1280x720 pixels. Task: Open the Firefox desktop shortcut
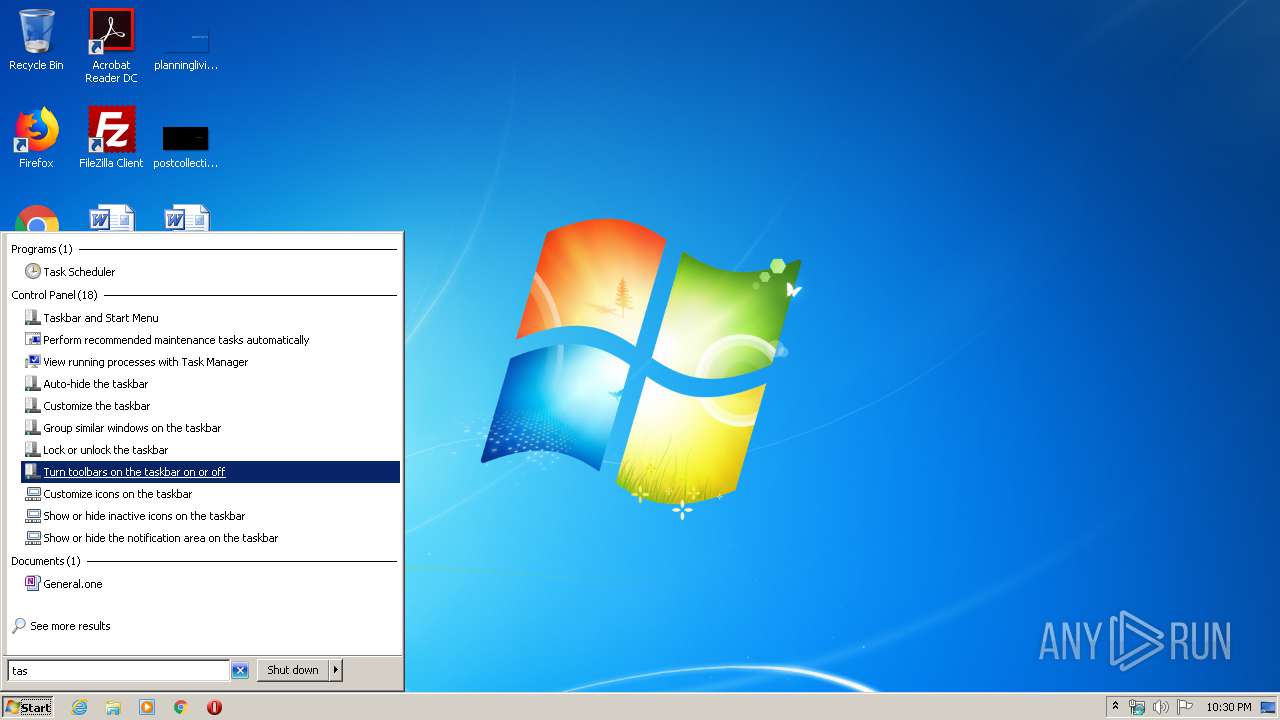[36, 138]
